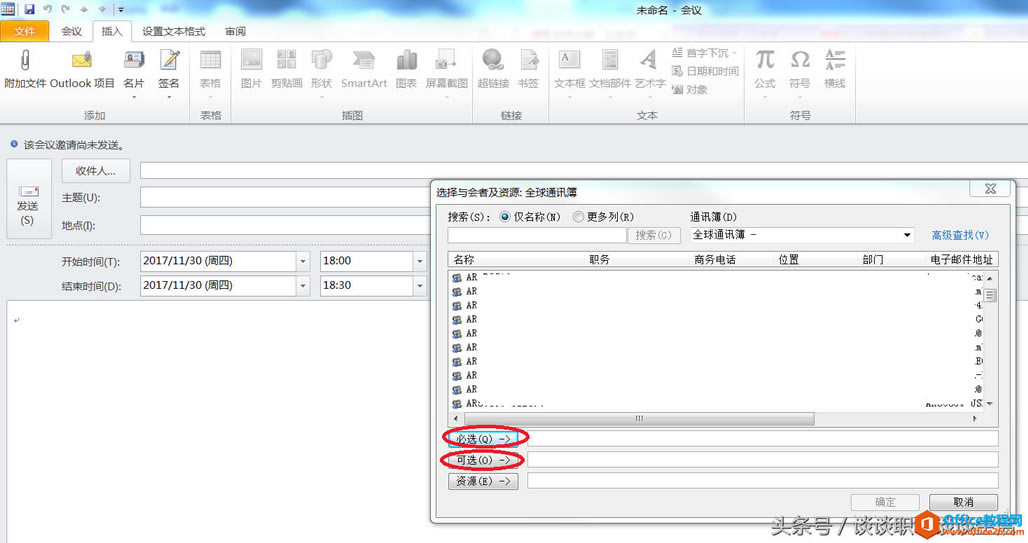Image resolution: width=1028 pixels, height=543 pixels.
Task: Click the Picture (图片) insert icon
Action: 251,60
